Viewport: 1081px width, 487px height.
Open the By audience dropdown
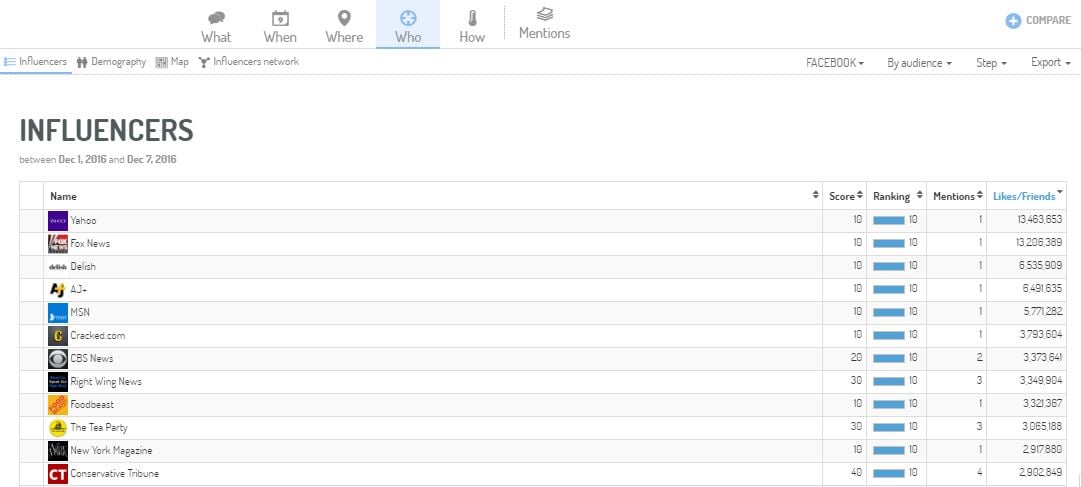[919, 63]
